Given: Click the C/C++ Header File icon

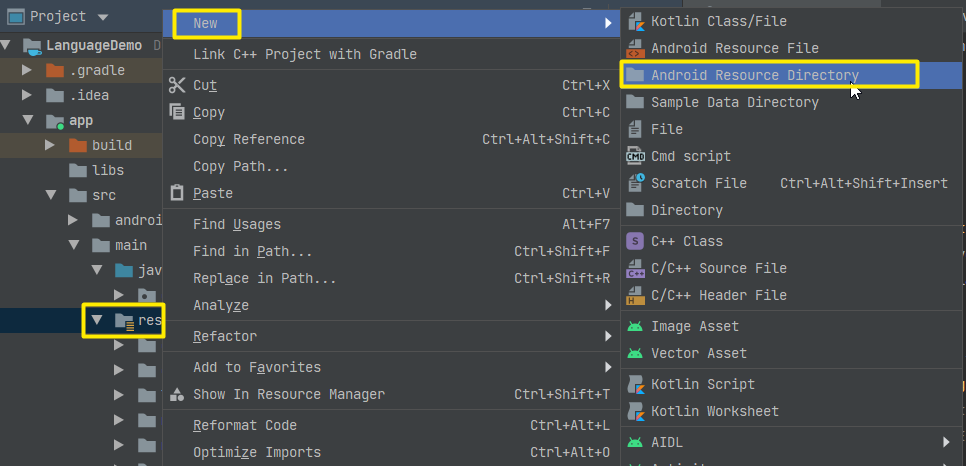Looking at the screenshot, I should click(x=635, y=295).
